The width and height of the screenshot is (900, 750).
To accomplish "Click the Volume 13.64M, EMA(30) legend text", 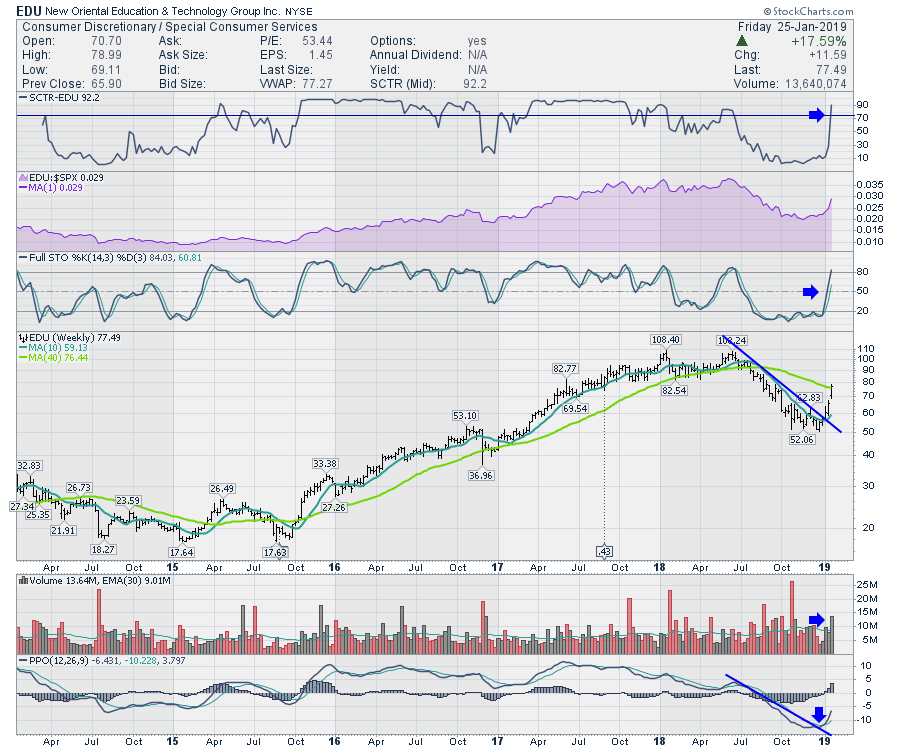I will (100, 581).
